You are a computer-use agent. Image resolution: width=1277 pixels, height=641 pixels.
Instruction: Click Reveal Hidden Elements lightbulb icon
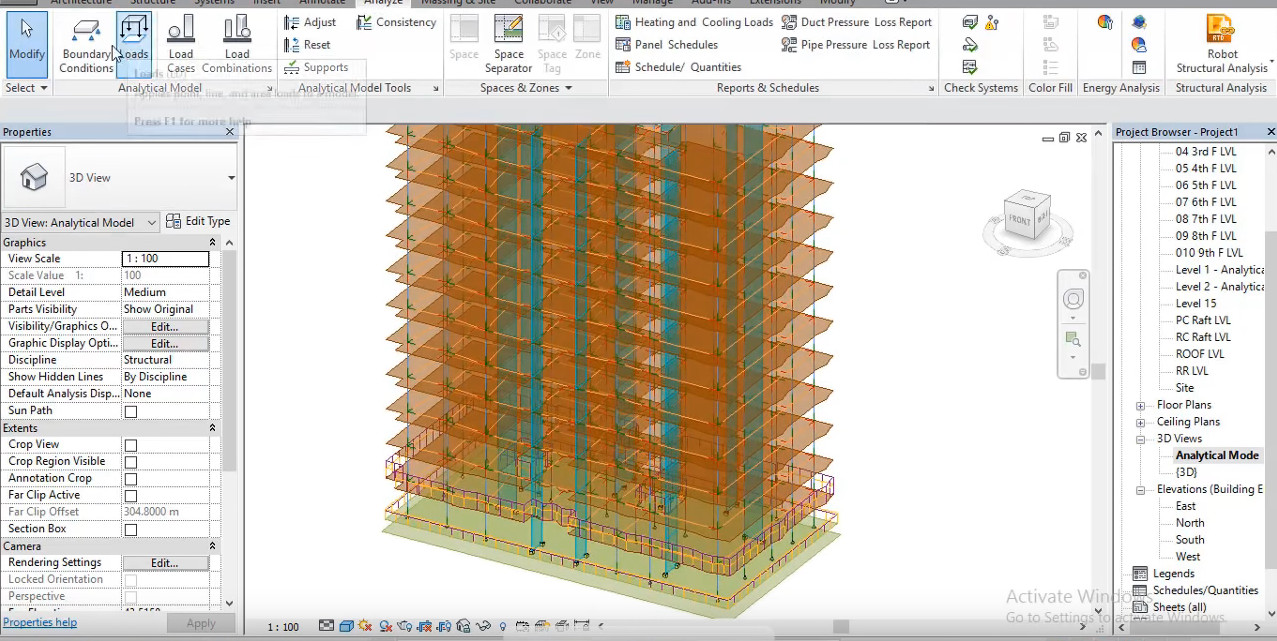[x=503, y=626]
